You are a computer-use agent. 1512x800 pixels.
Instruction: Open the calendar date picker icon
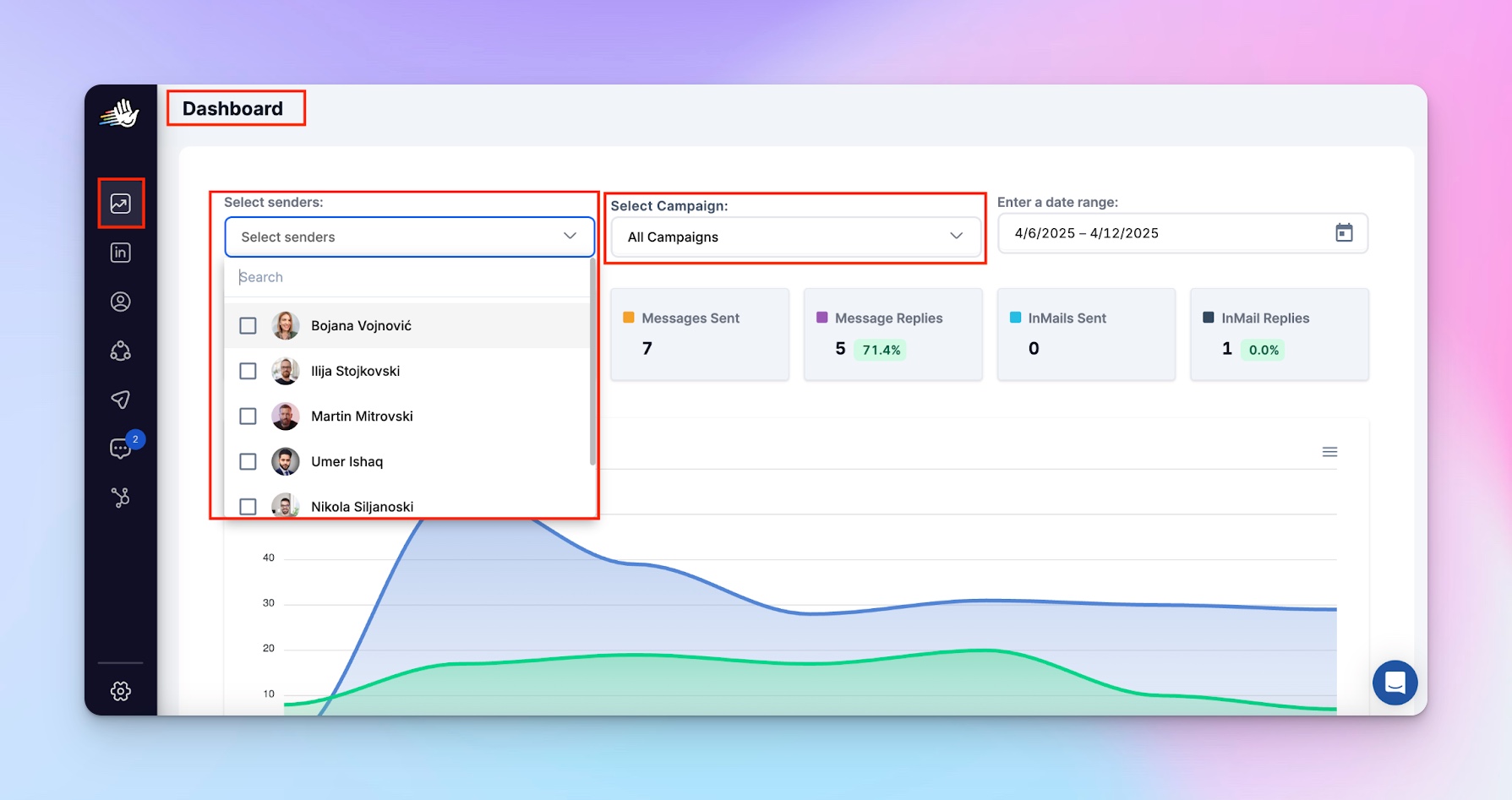1344,233
